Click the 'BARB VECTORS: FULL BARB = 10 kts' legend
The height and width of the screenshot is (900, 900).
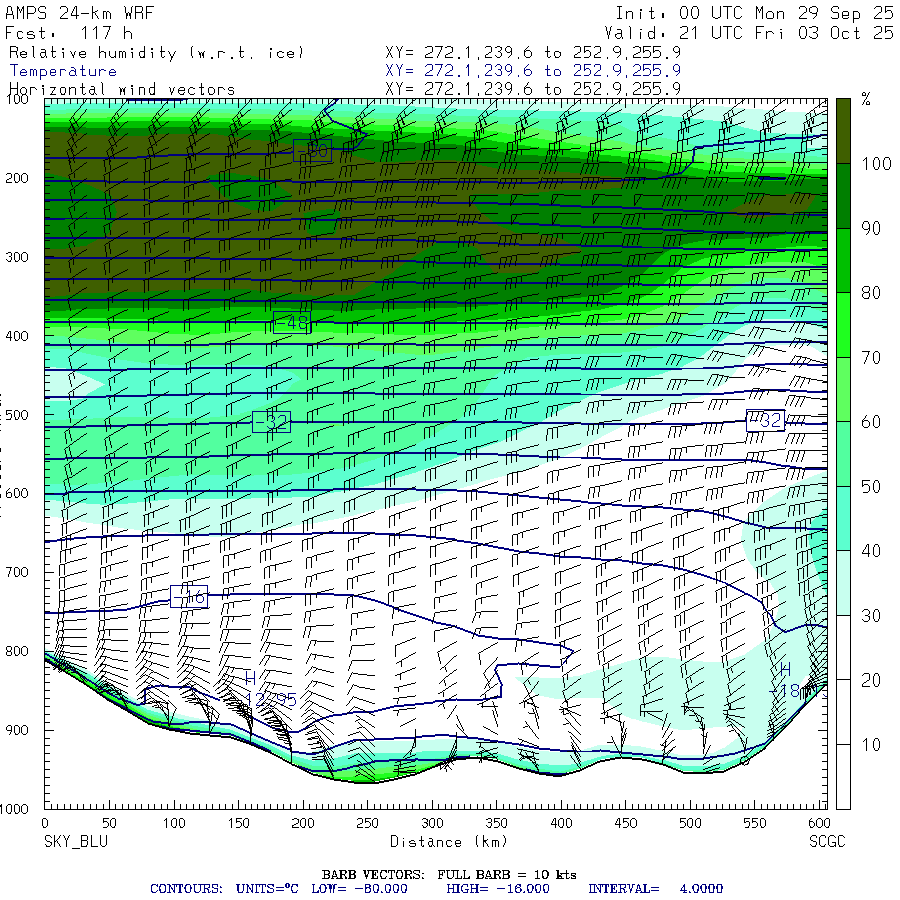coord(449,875)
